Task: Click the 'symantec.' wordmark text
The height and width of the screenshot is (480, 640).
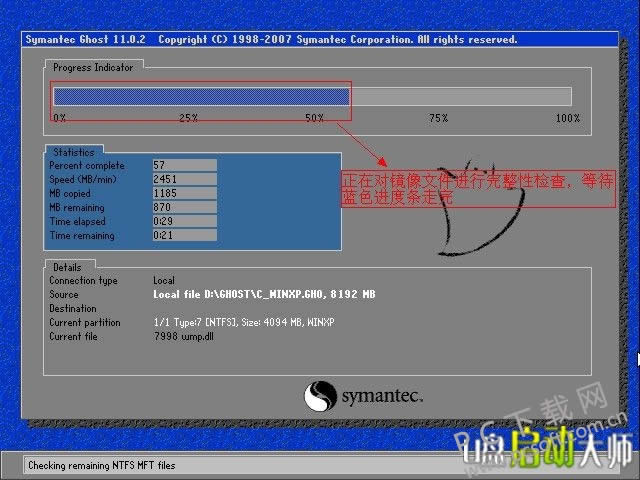Action: (382, 396)
